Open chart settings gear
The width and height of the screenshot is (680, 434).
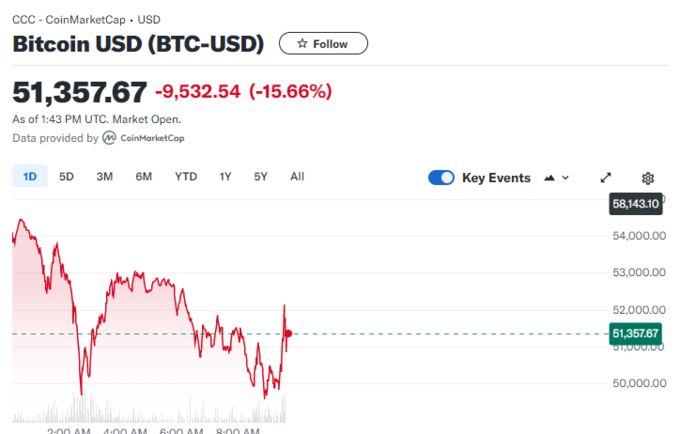point(648,178)
